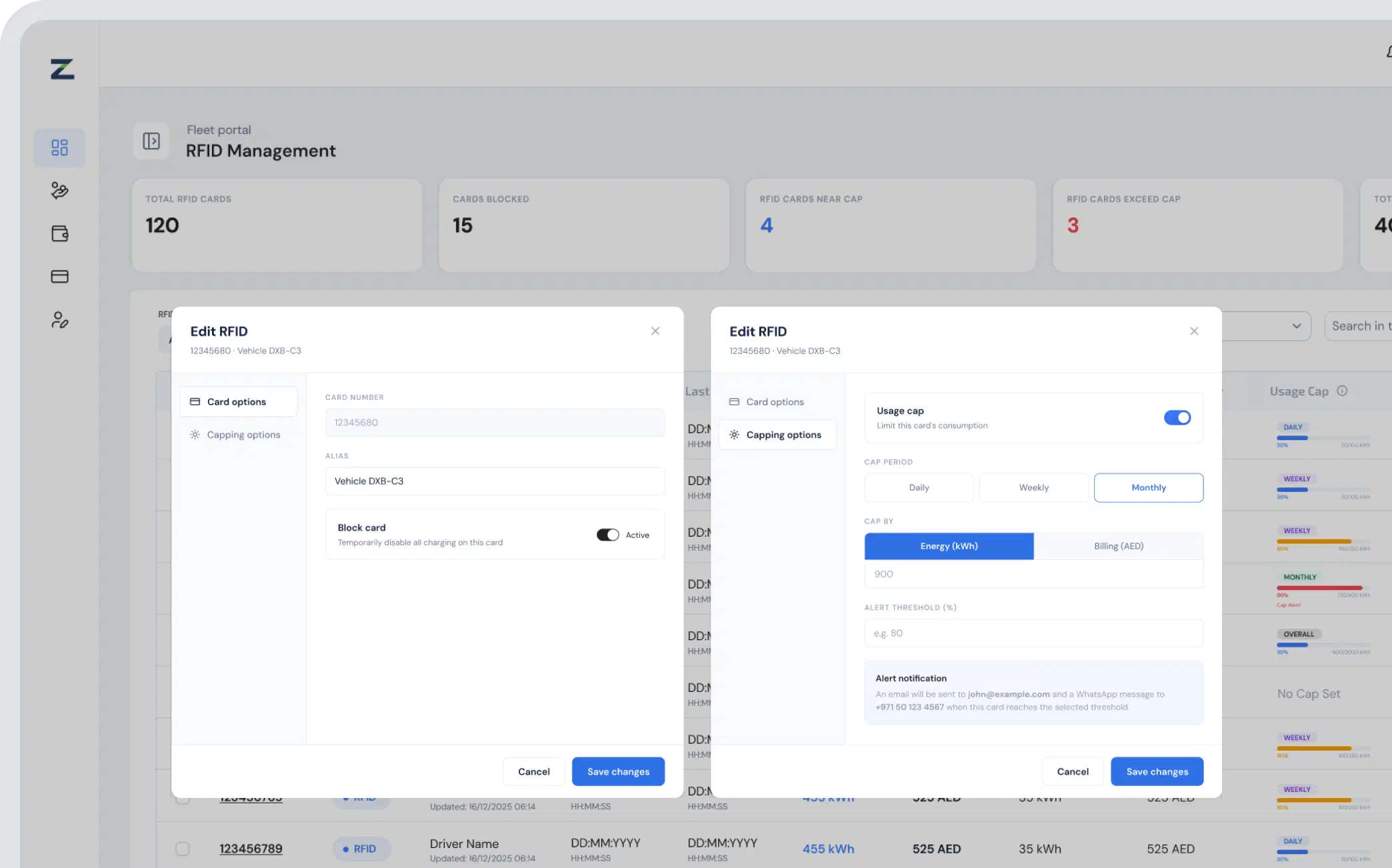Open the 123456789 card number link
Image resolution: width=1392 pixels, height=868 pixels.
[251, 849]
